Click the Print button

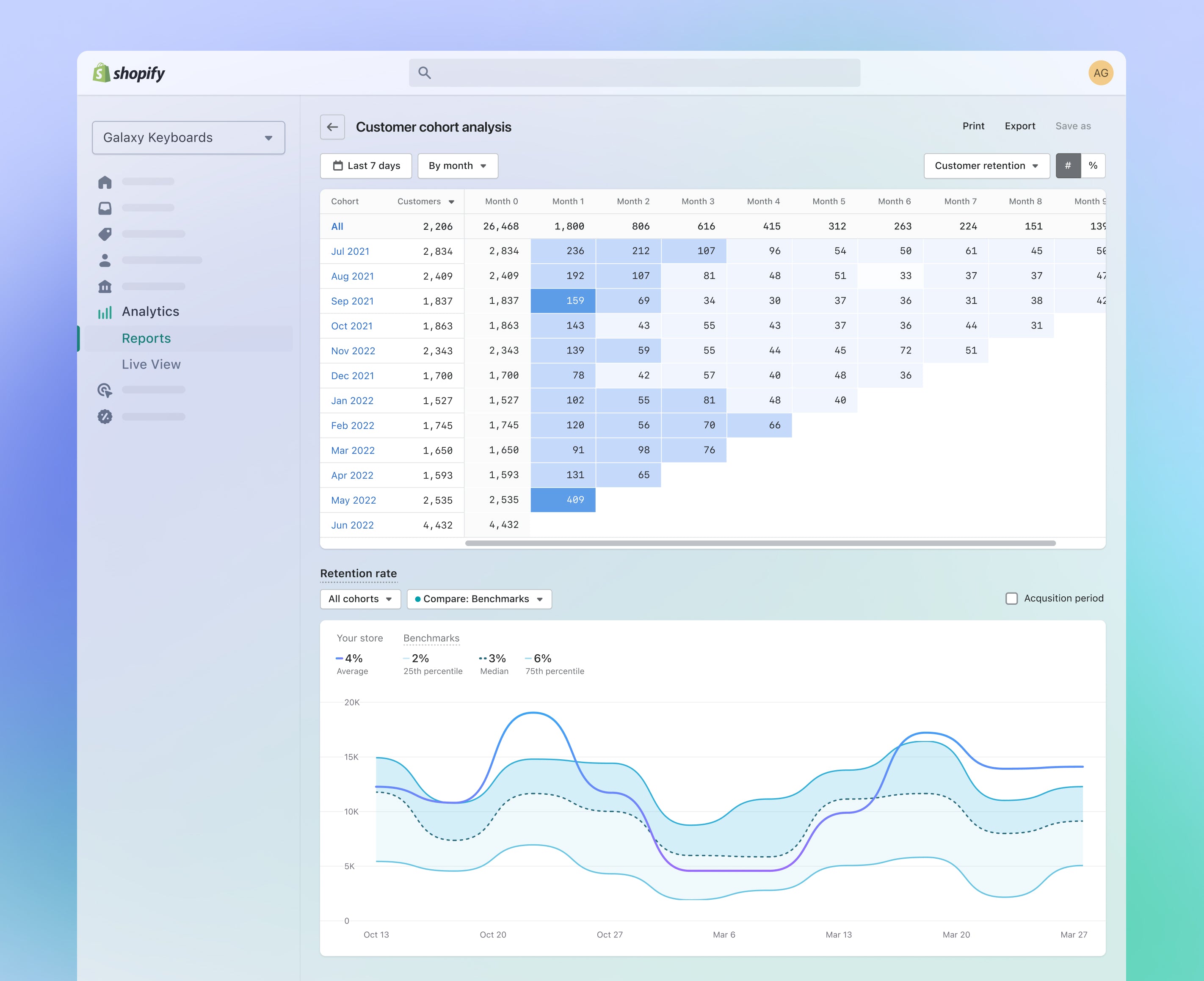click(x=973, y=126)
